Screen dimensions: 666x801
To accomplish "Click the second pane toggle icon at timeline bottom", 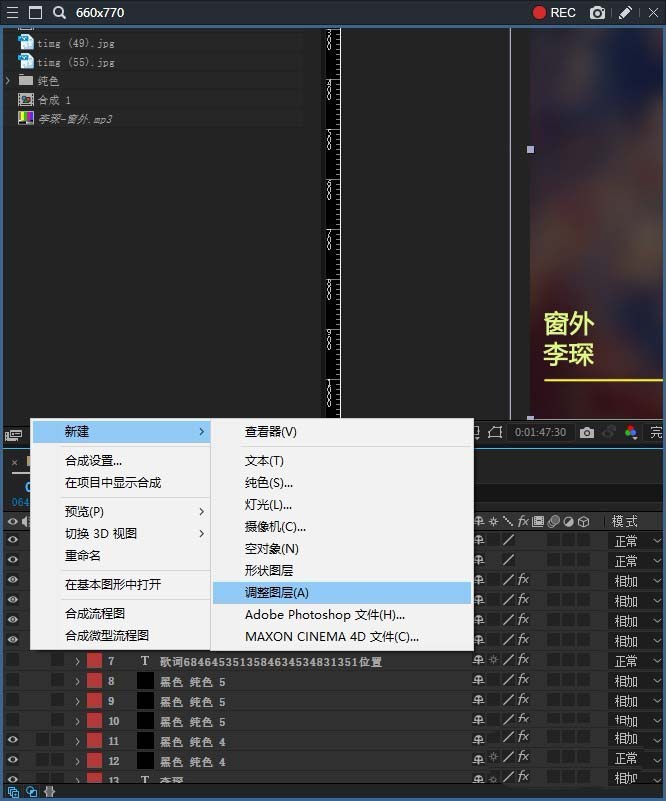I will coord(31,792).
